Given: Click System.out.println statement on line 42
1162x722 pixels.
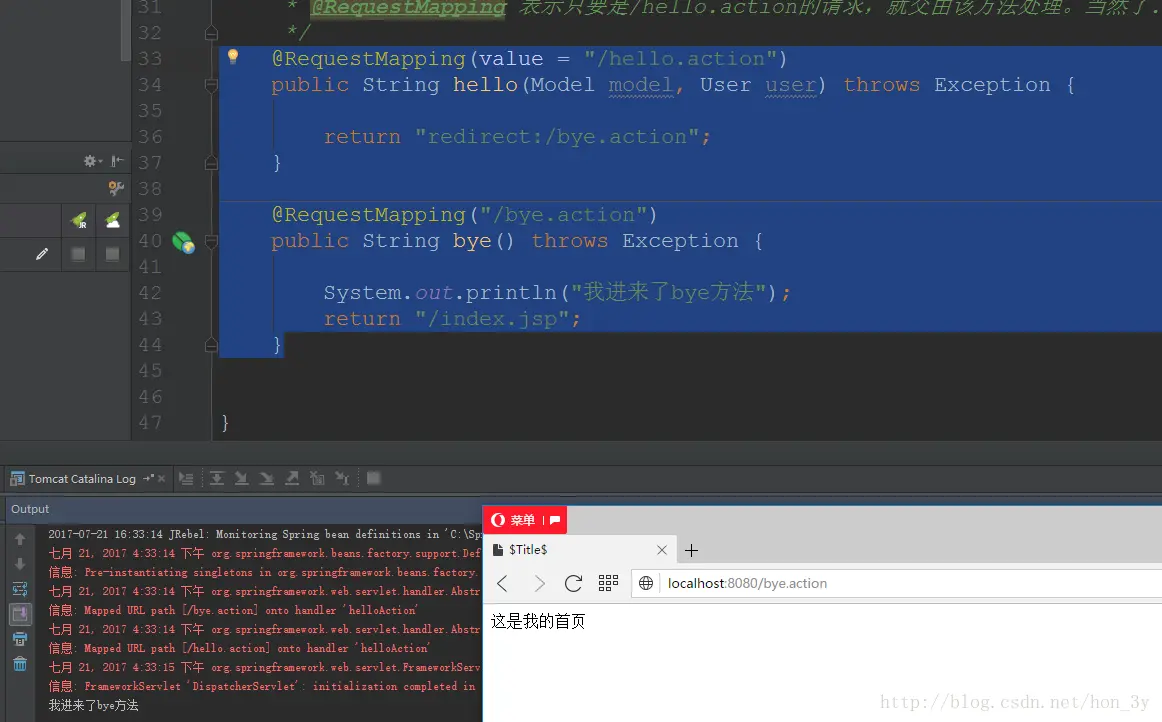Looking at the screenshot, I should click(x=557, y=293).
